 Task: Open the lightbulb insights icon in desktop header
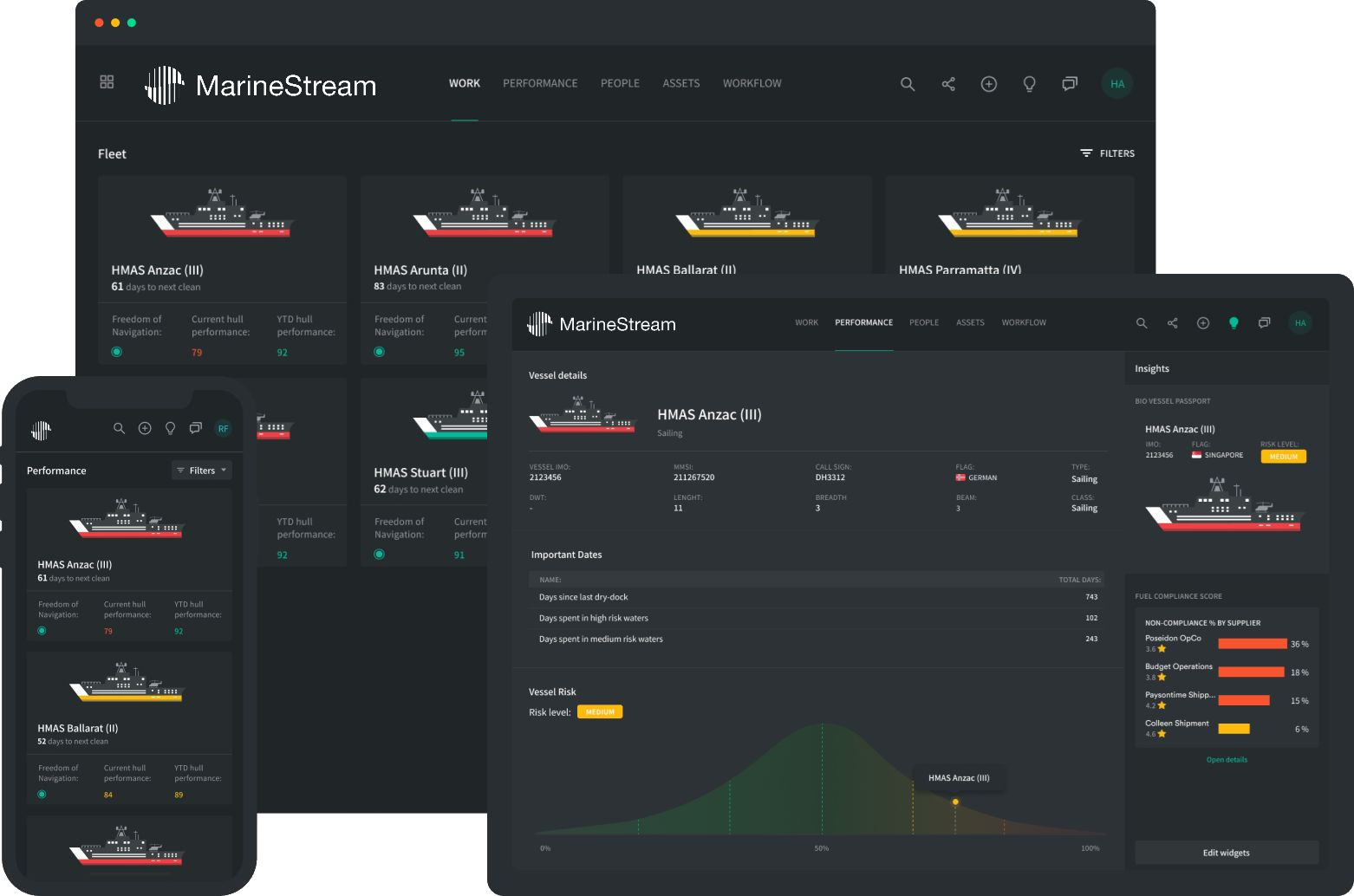[1029, 84]
